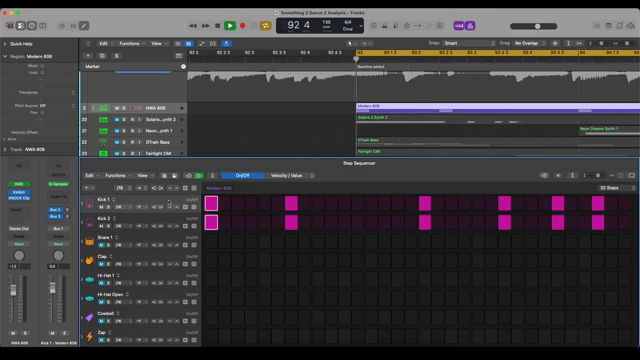Toggle the purple Metronome button
The height and width of the screenshot is (360, 640).
pos(470,26)
